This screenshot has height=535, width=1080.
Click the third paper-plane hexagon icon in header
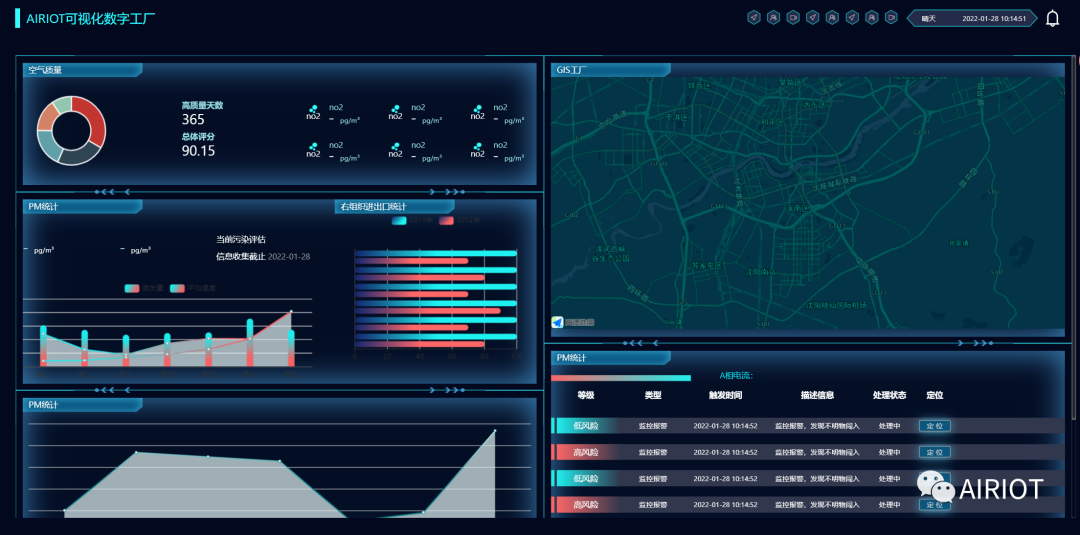852,17
